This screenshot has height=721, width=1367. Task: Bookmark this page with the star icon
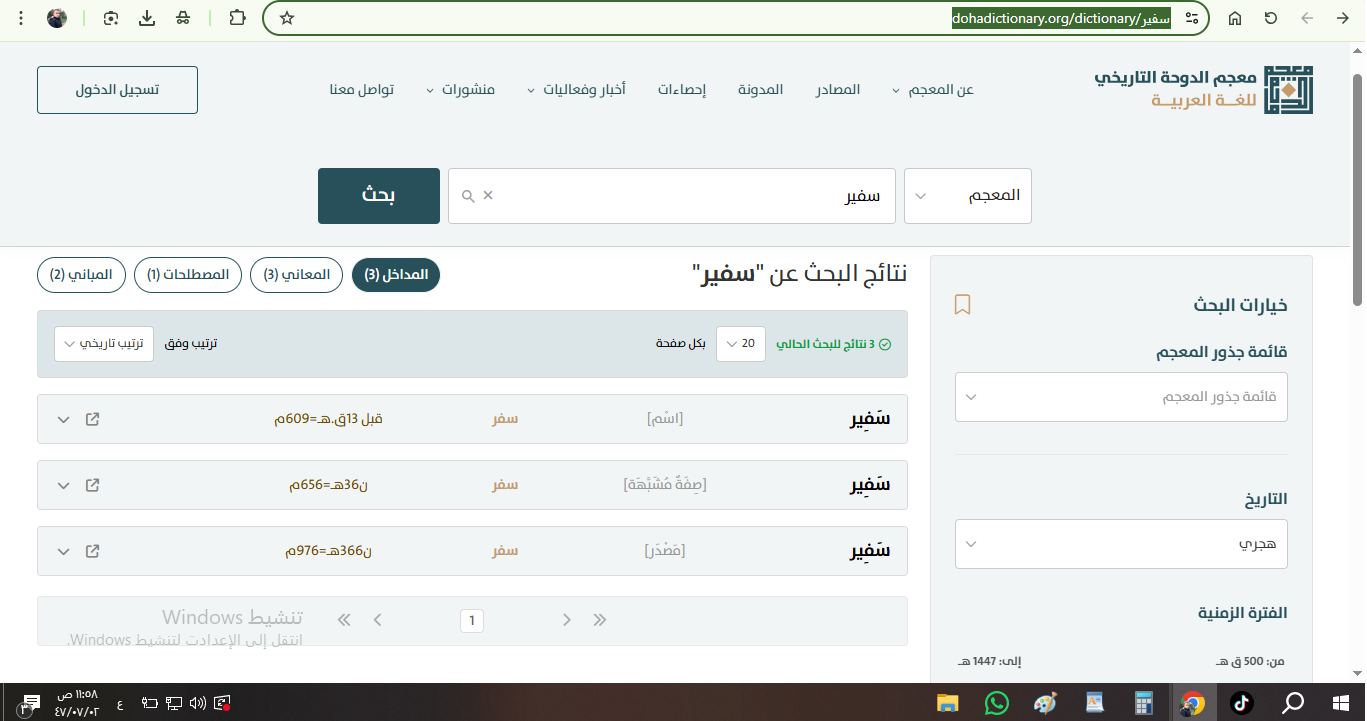click(287, 18)
